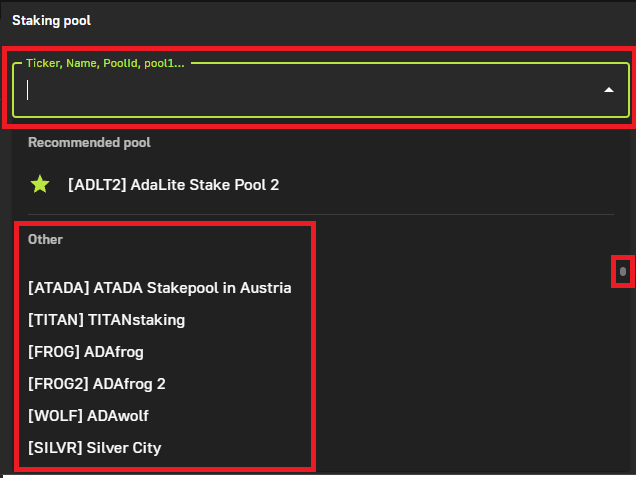
Task: Click the Staking pool heading
Action: tap(52, 20)
